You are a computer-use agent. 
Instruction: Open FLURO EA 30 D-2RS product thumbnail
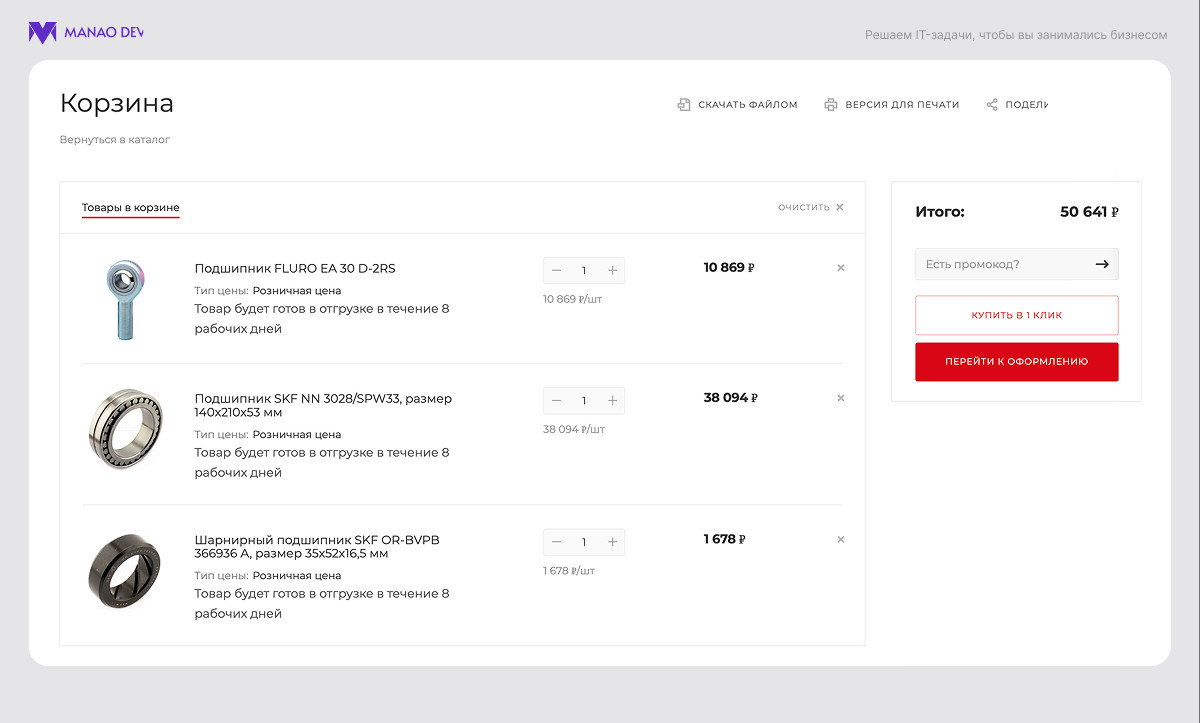click(x=125, y=299)
